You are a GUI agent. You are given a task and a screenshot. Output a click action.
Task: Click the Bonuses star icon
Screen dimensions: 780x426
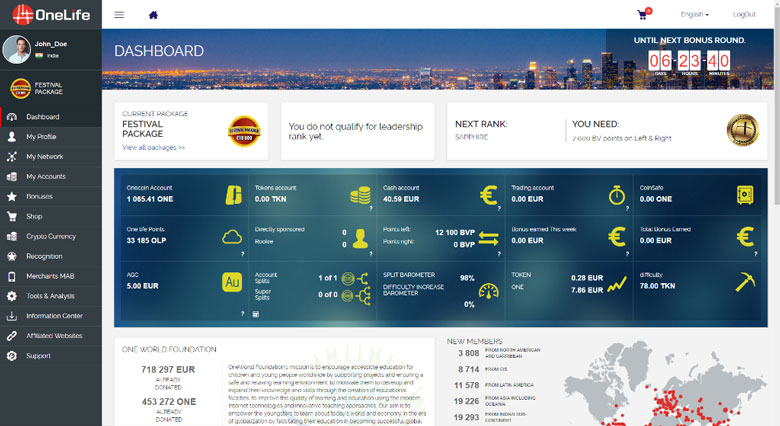12,197
